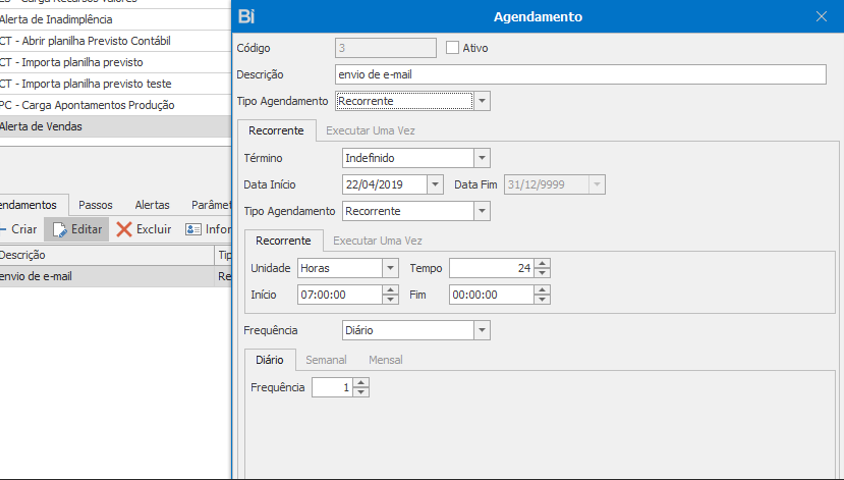
Task: Select the Alerta de Inadimplência list row
Action: pos(56,19)
